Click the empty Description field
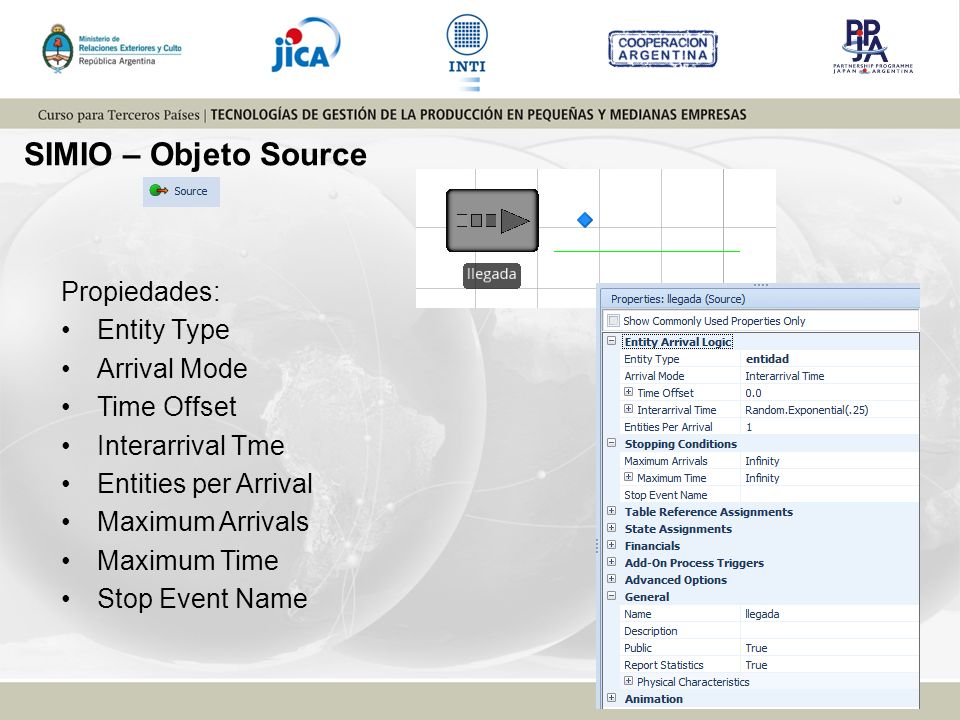Viewport: 960px width, 720px height. point(830,631)
